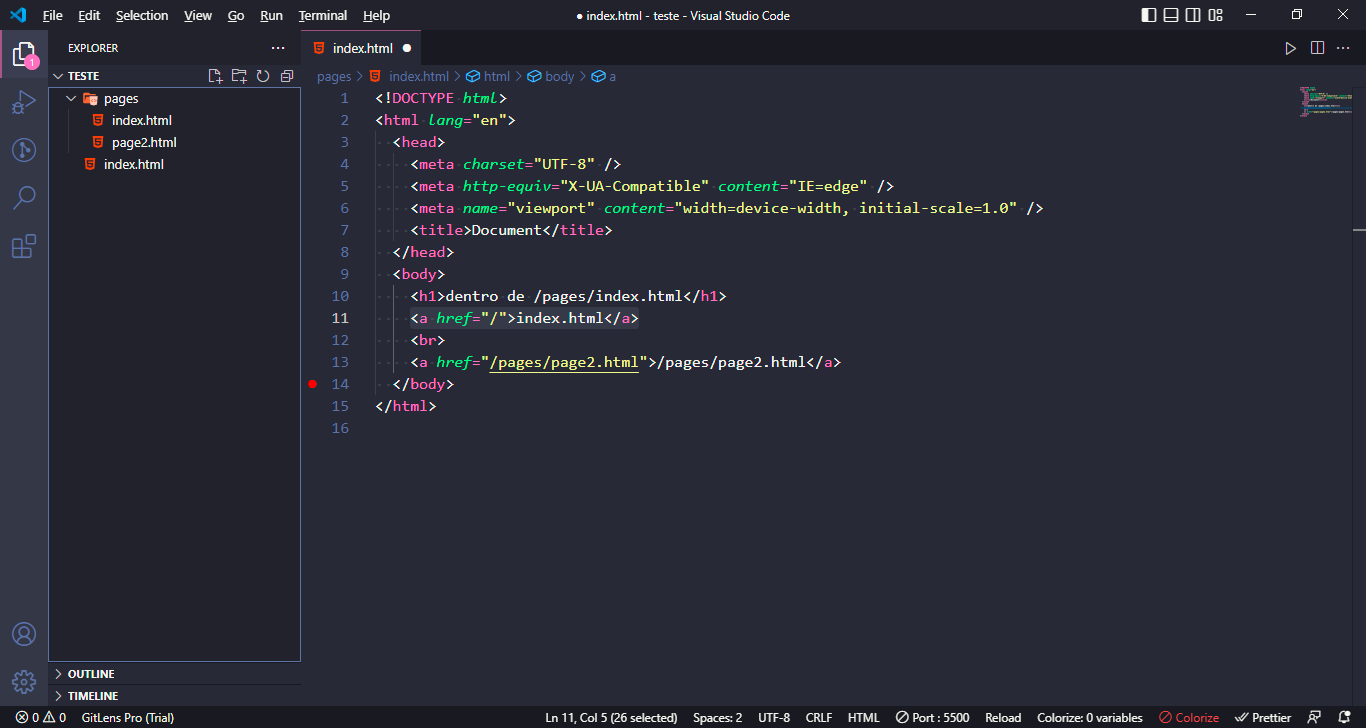Image resolution: width=1366 pixels, height=728 pixels.
Task: Open the Edit menu
Action: [89, 15]
